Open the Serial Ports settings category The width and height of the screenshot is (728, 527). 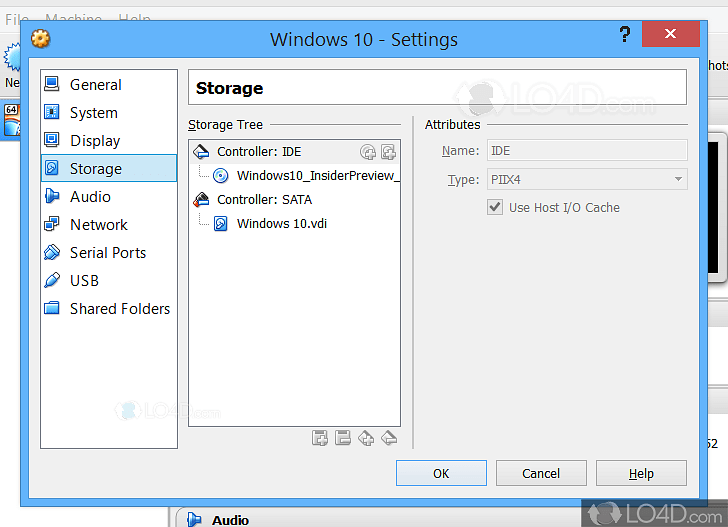(109, 253)
